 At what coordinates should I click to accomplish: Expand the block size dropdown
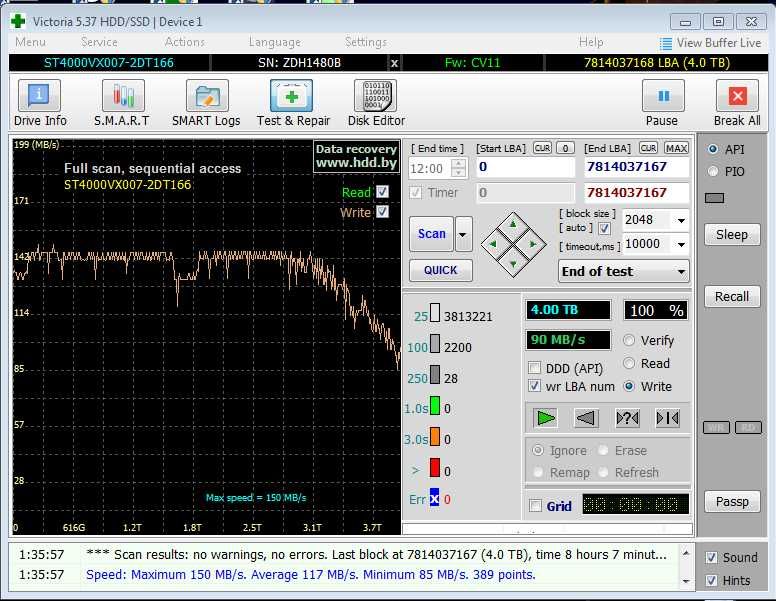click(x=680, y=220)
